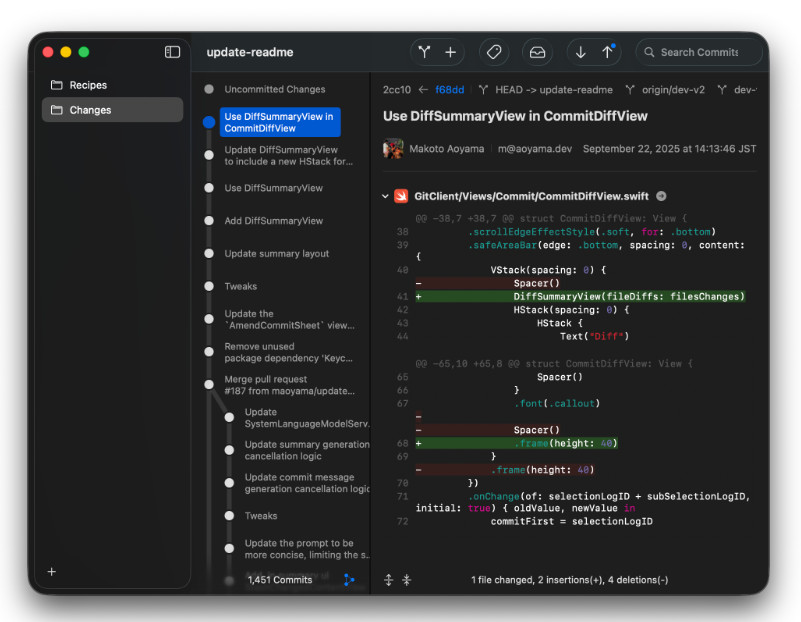Click the email m@aoyama.dev
The width and height of the screenshot is (801, 622).
coord(535,149)
